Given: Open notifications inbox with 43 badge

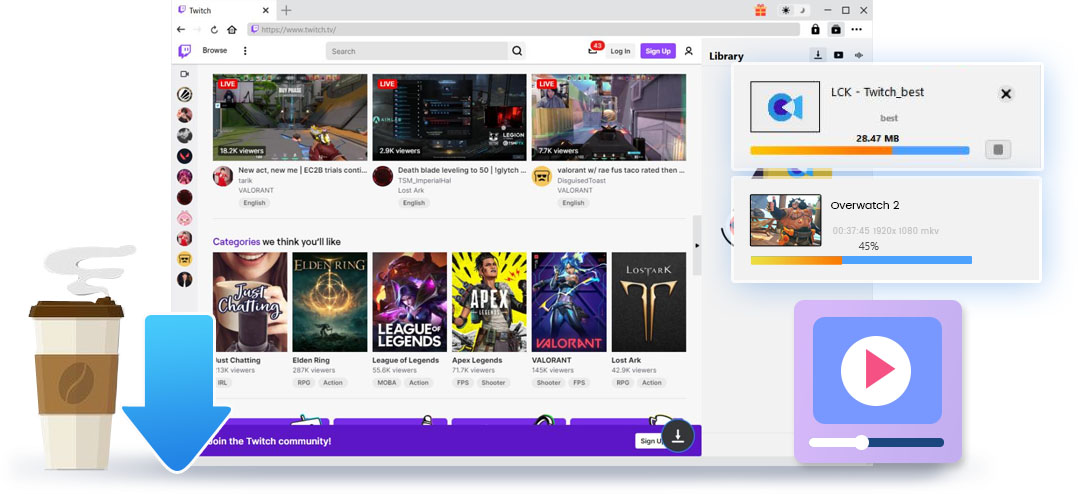Looking at the screenshot, I should tap(593, 50).
